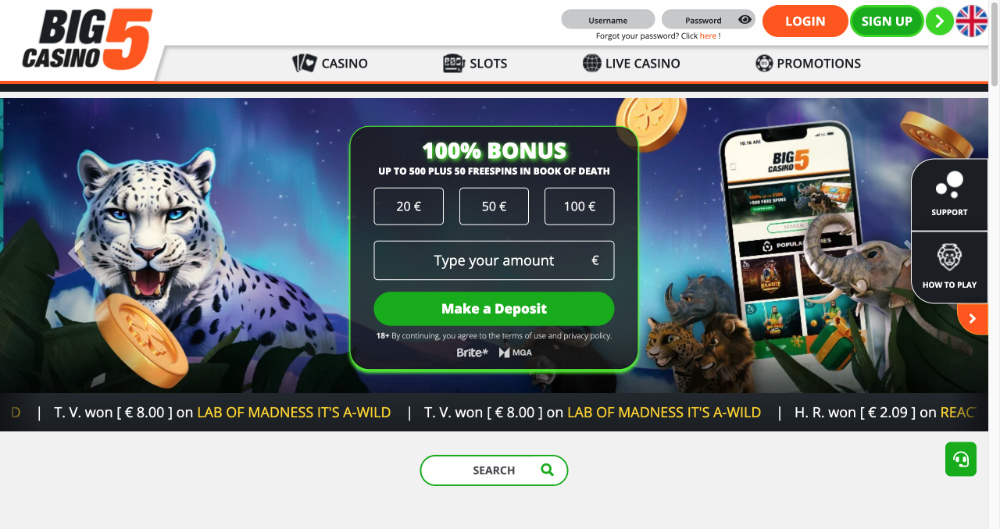Open green headset live chat
Screen dimensions: 1000x529
click(x=960, y=459)
